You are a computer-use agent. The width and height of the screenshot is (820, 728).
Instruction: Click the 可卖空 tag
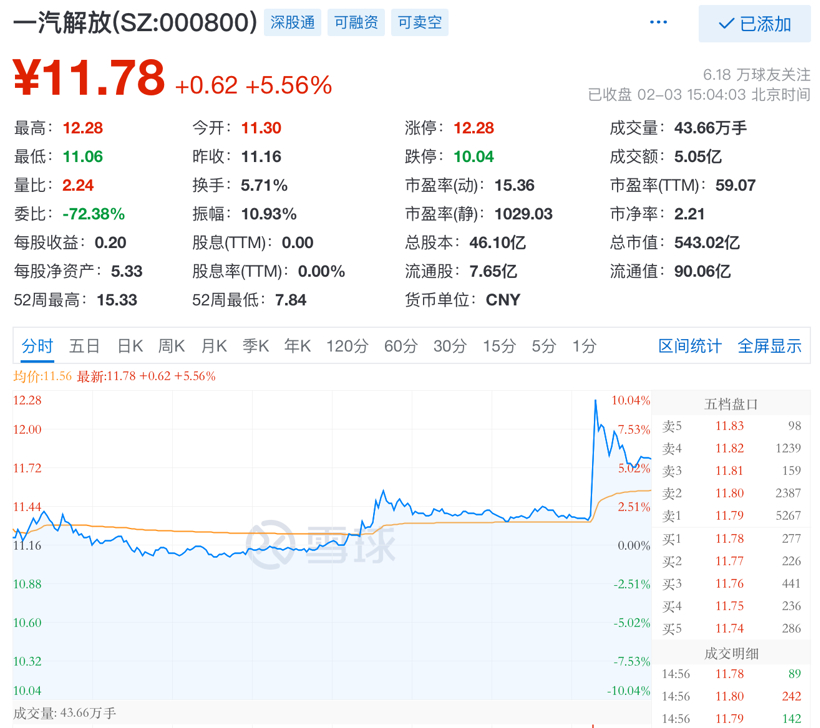point(419,22)
